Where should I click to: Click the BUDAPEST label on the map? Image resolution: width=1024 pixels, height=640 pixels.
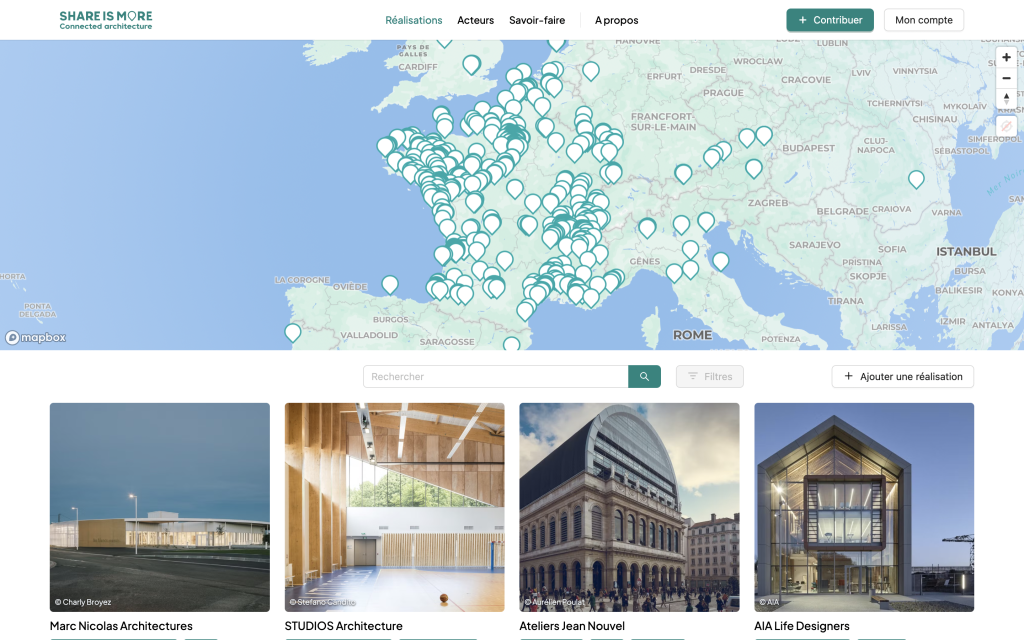808,148
